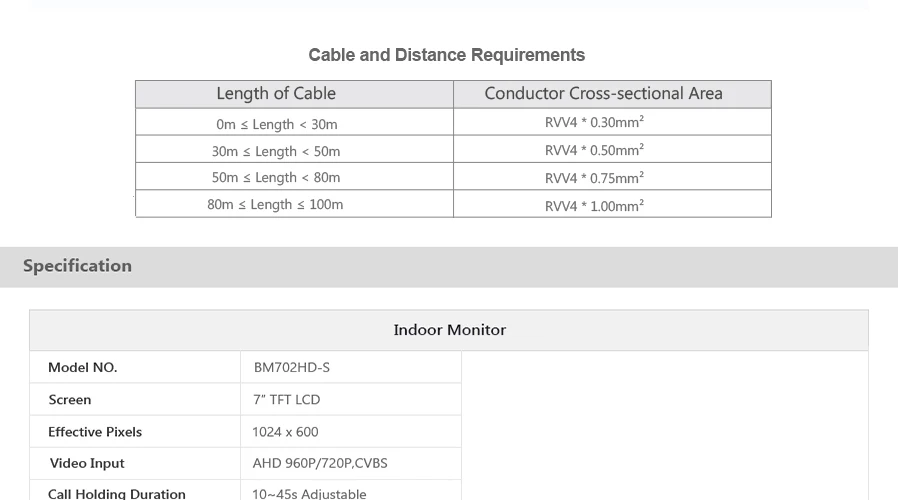Click the Model NO. row label

82,368
